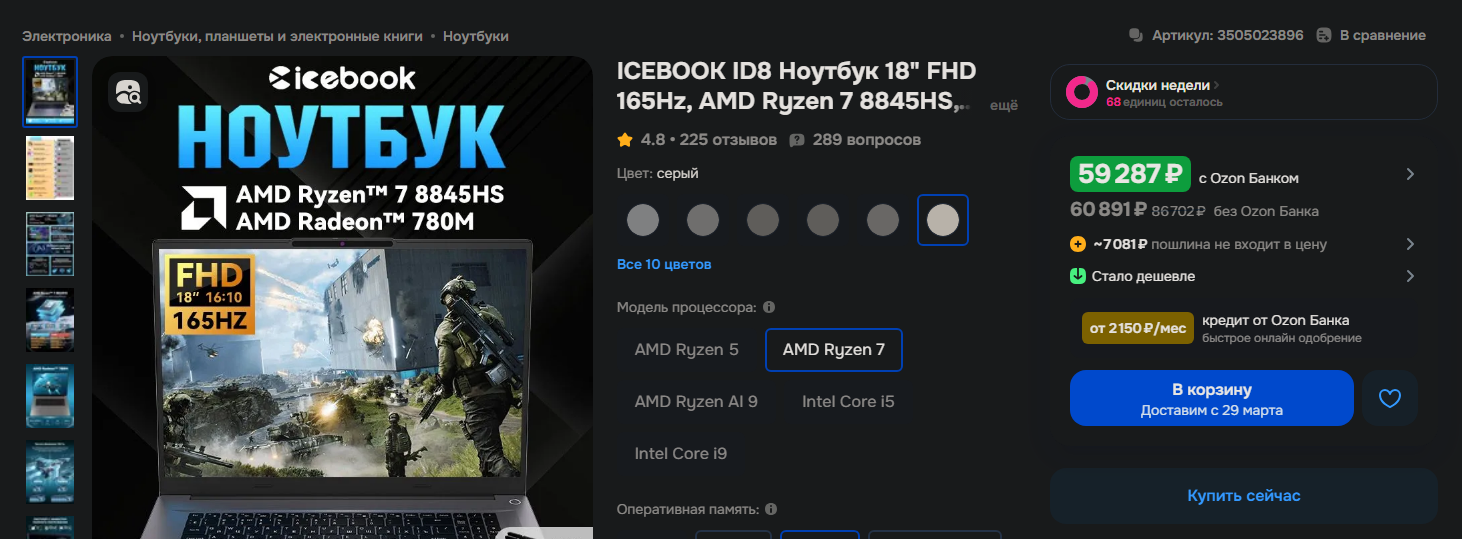This screenshot has height=539, width=1462.
Task: Click the ICEBOOK ID8 Ноутбук product title
Action: (x=797, y=85)
